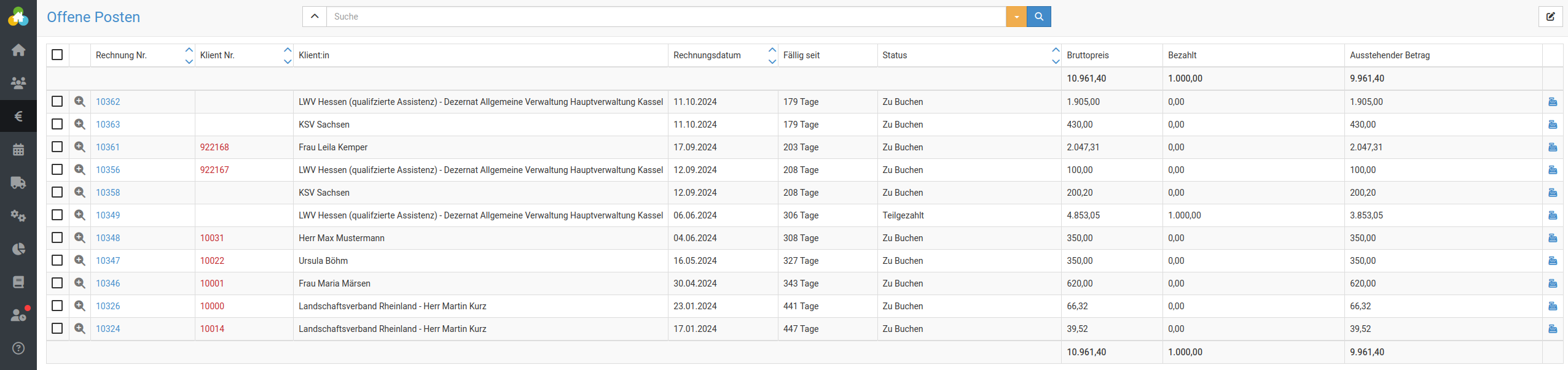Viewport: 1568px width, 370px height.
Task: Open invoice number 10348 link
Action: click(x=108, y=238)
